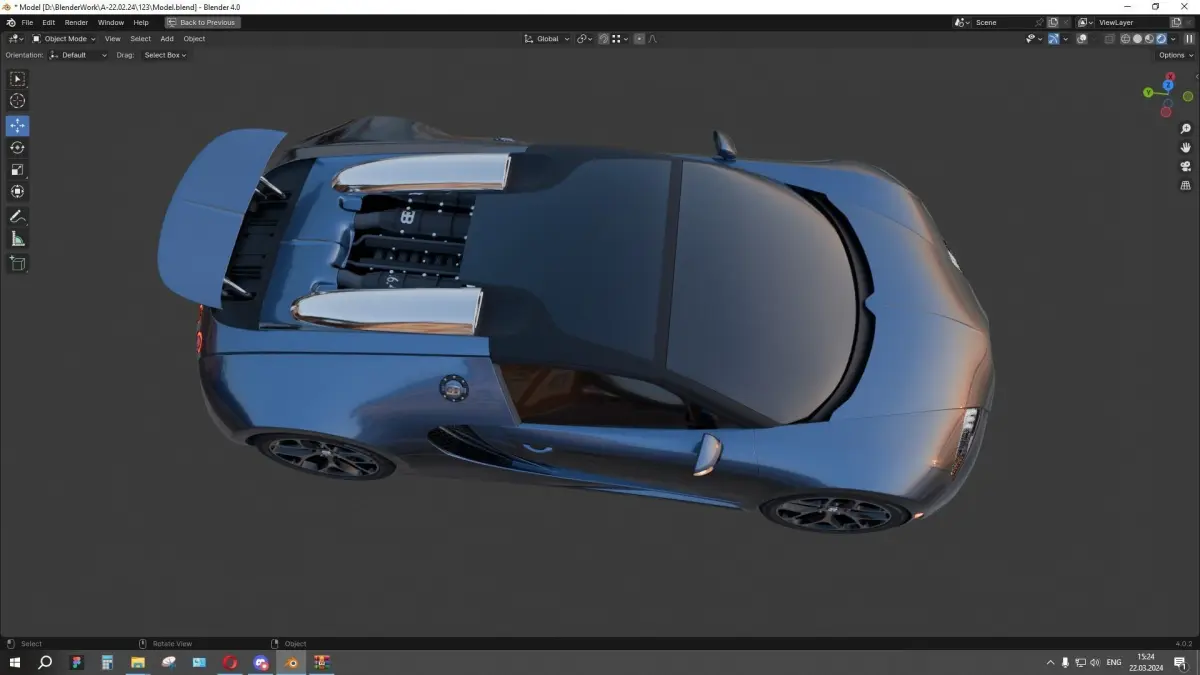Image resolution: width=1200 pixels, height=675 pixels.
Task: Toggle X-ray mode
Action: (1109, 39)
